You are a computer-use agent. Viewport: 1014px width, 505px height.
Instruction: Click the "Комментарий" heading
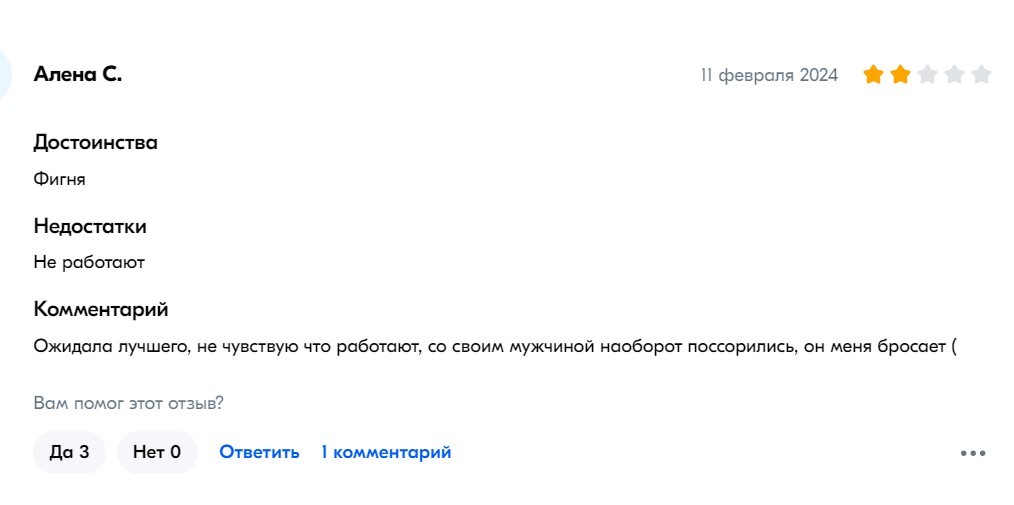point(101,309)
